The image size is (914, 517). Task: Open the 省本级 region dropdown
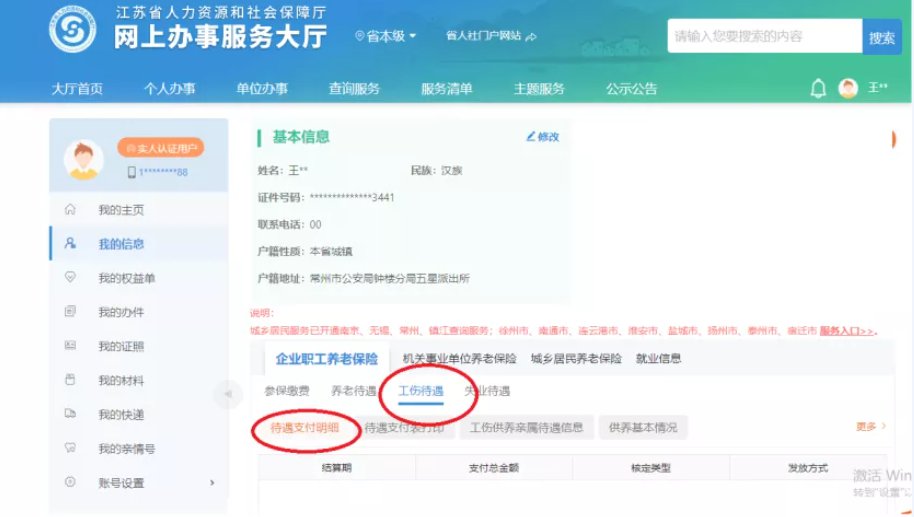tap(386, 36)
